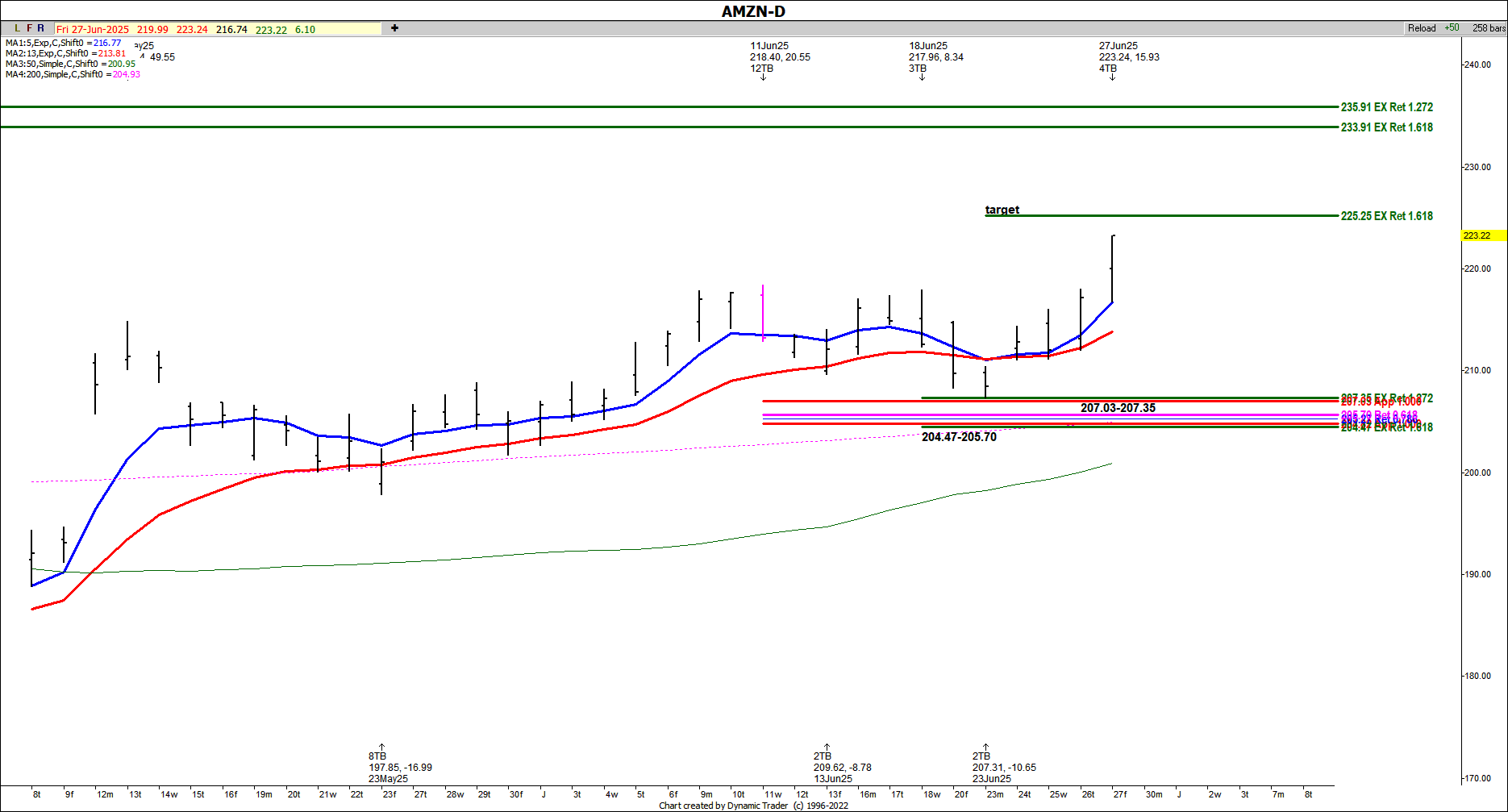
Task: Click the 27Jun25 swing high marker label
Action: [1118, 46]
